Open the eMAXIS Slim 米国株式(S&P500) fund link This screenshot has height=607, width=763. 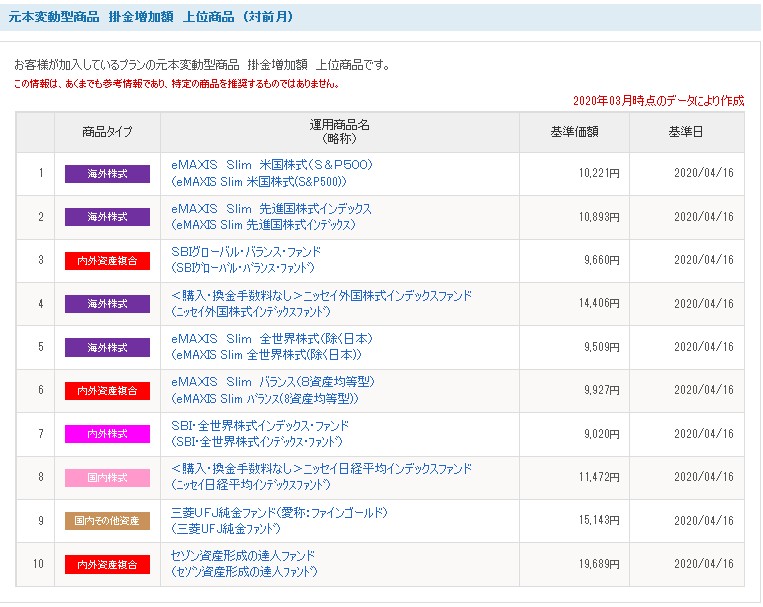point(272,173)
